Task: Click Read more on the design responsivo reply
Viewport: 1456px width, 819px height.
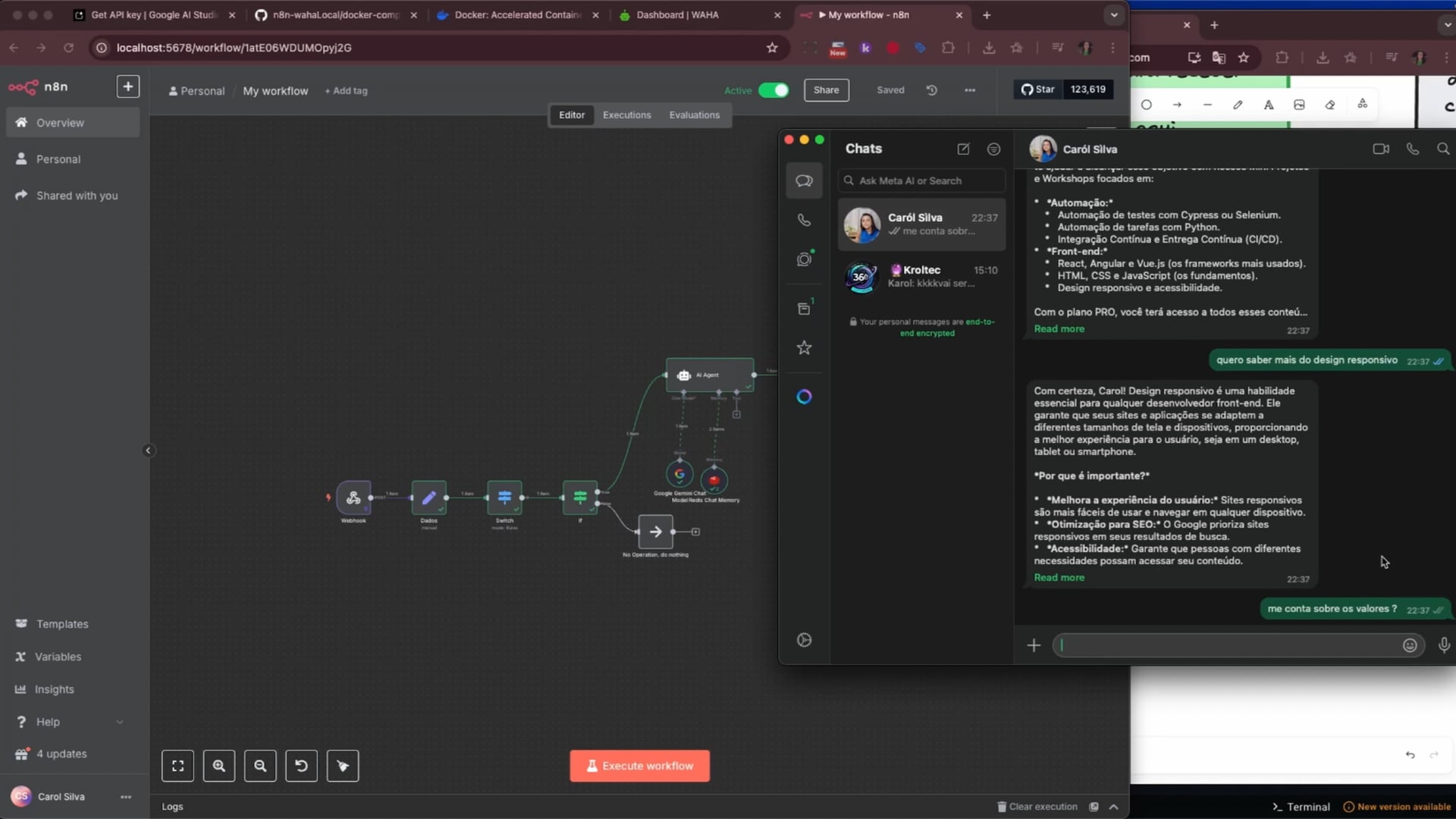Action: pyautogui.click(x=1059, y=578)
